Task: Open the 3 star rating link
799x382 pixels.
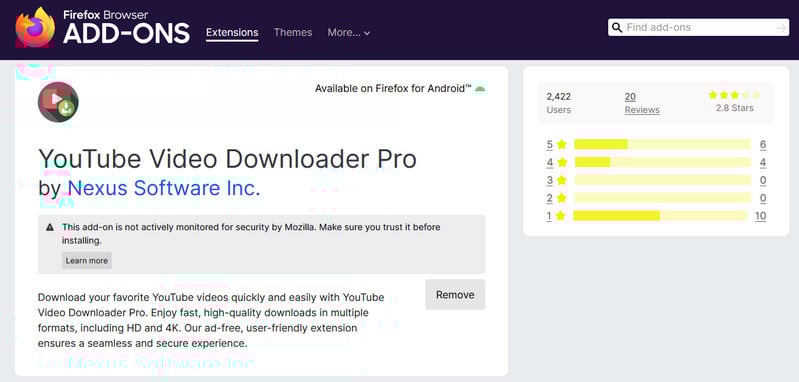Action: click(550, 180)
